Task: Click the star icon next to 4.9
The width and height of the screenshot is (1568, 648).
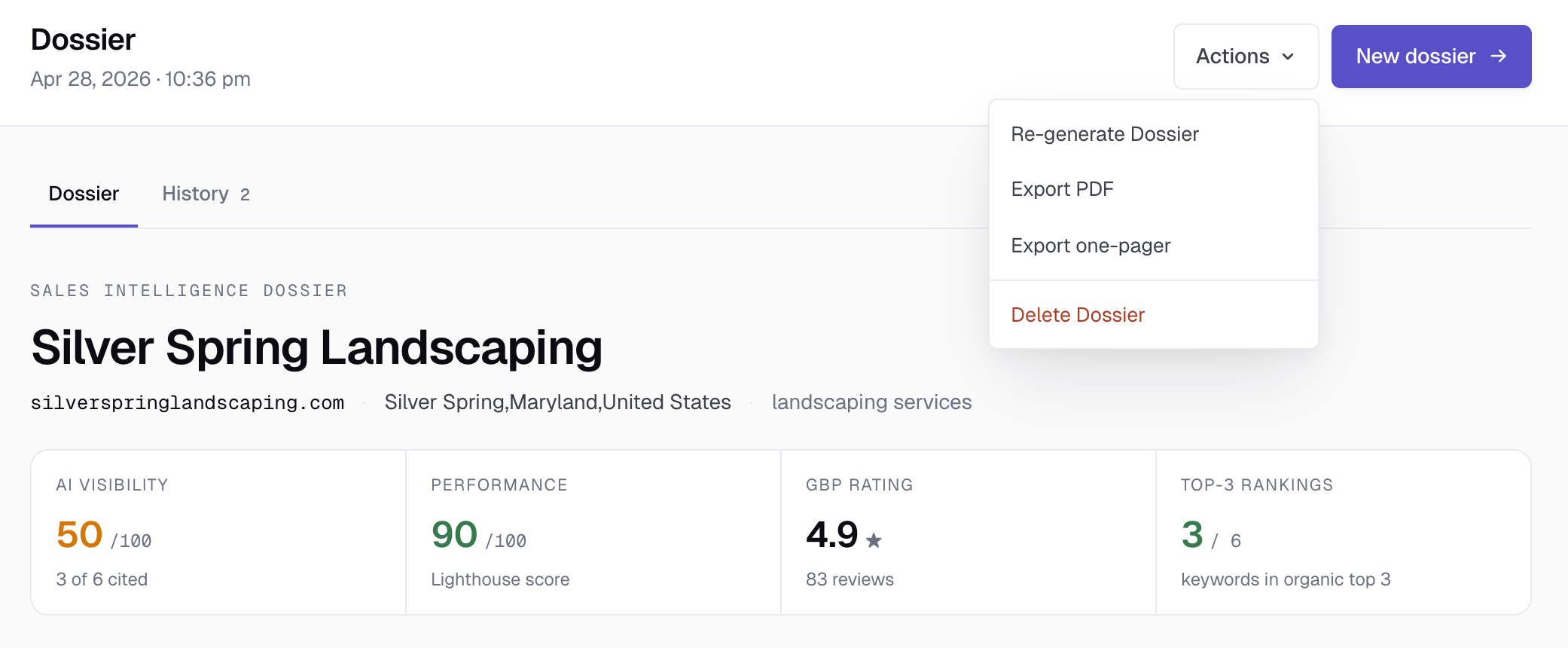Action: click(x=874, y=539)
